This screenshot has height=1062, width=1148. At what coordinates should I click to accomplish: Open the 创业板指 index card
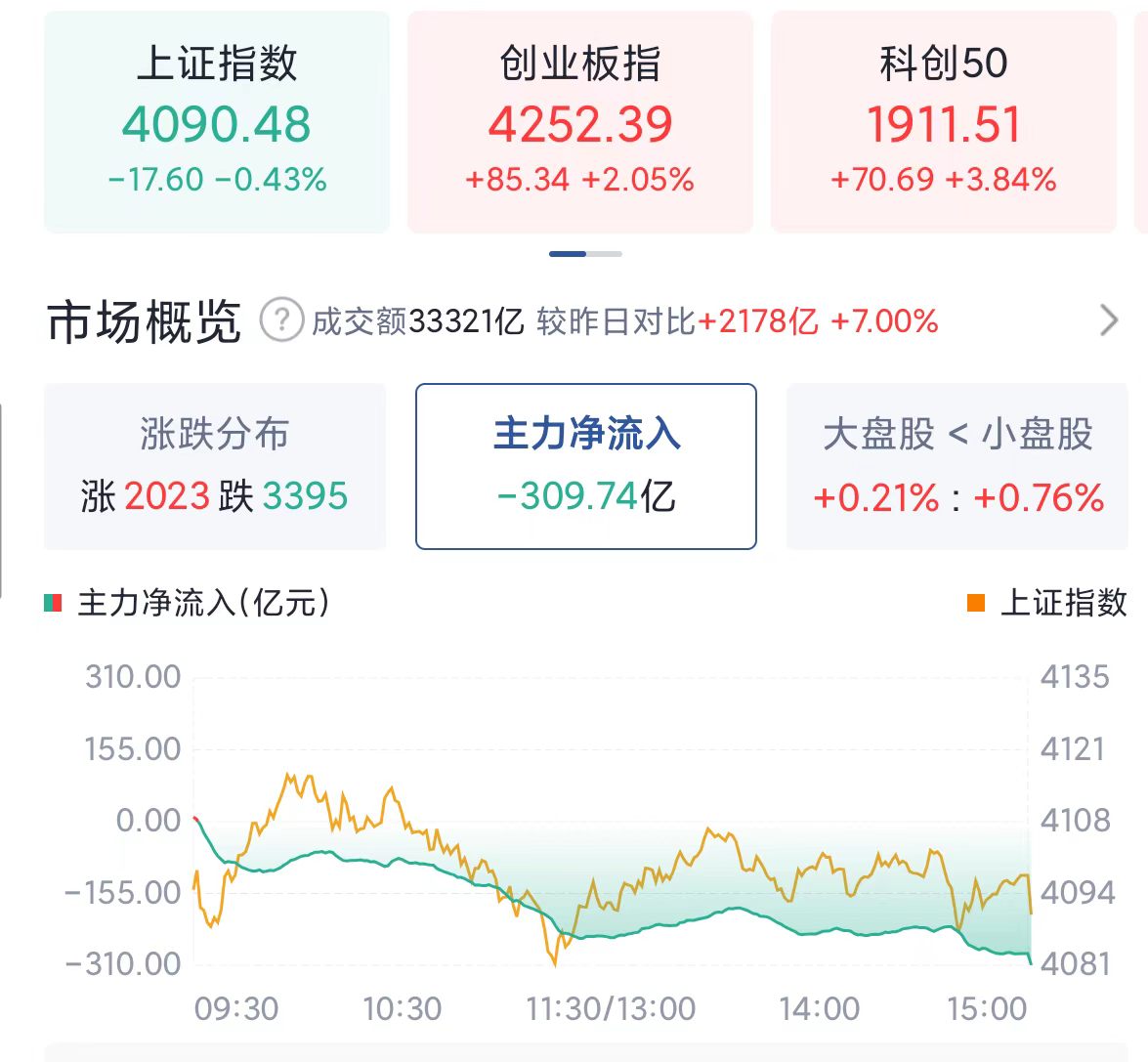[x=579, y=121]
